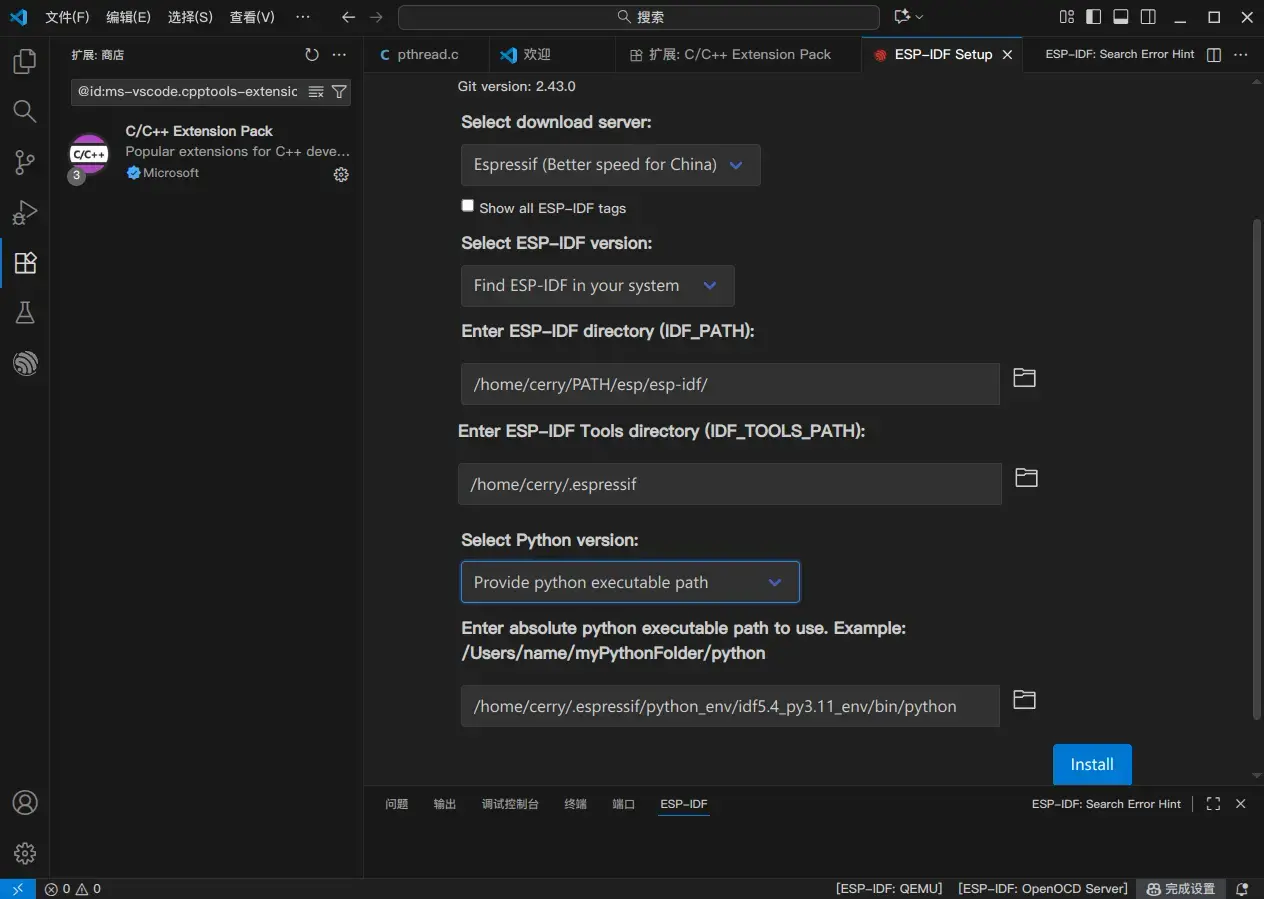Open the Testing flask icon
The width and height of the screenshot is (1264, 899).
point(25,313)
